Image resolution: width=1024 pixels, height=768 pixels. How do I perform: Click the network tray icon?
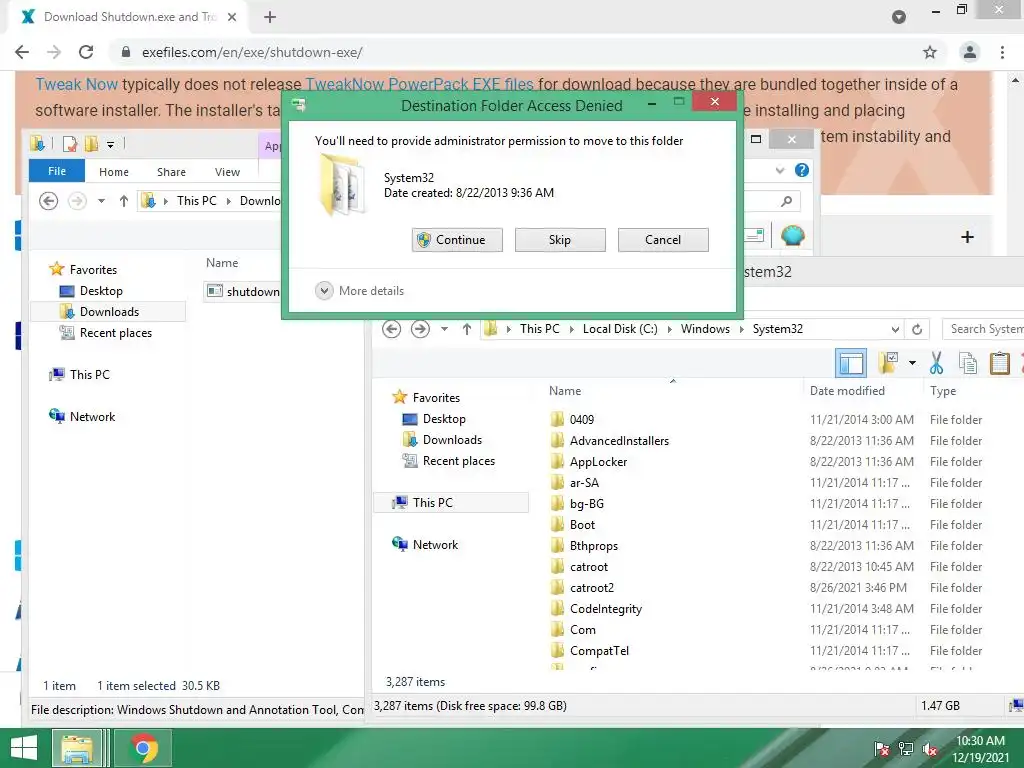906,749
